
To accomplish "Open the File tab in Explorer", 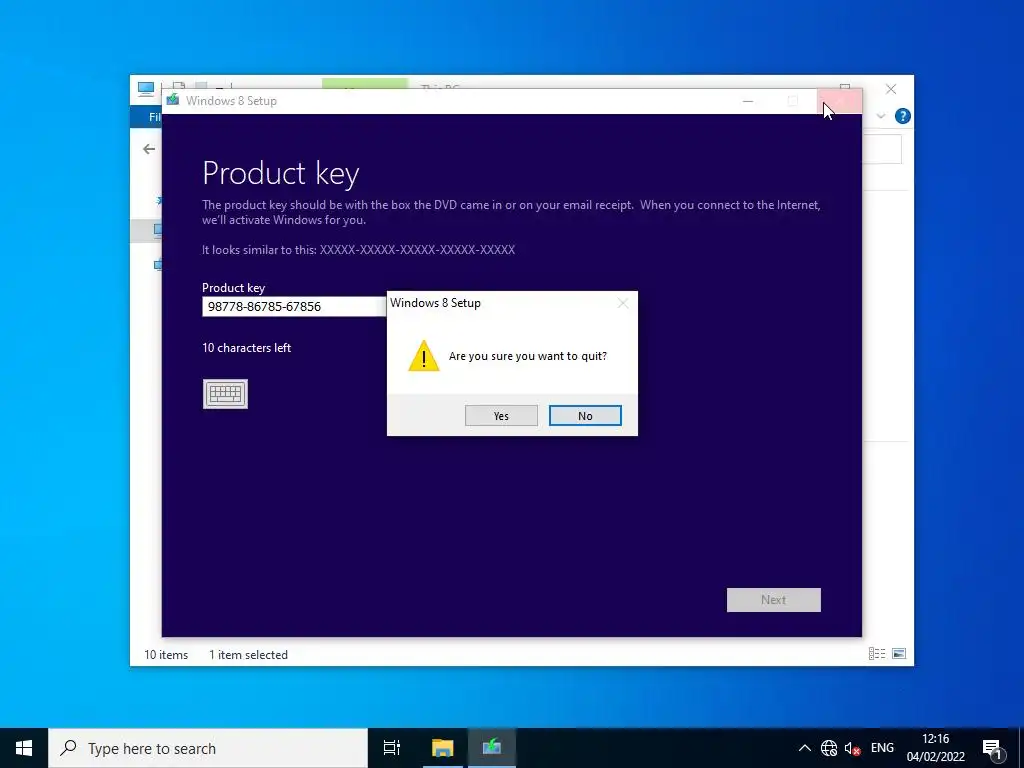I will coord(148,117).
